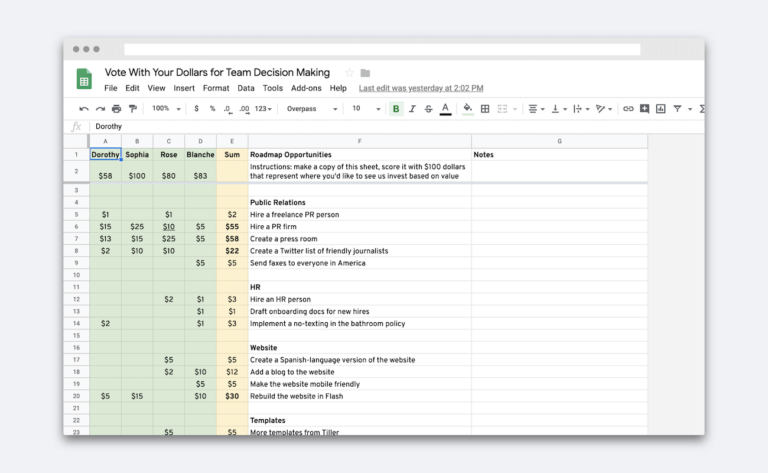
Task: Select the Dorothy cell in row 1
Action: (105, 154)
